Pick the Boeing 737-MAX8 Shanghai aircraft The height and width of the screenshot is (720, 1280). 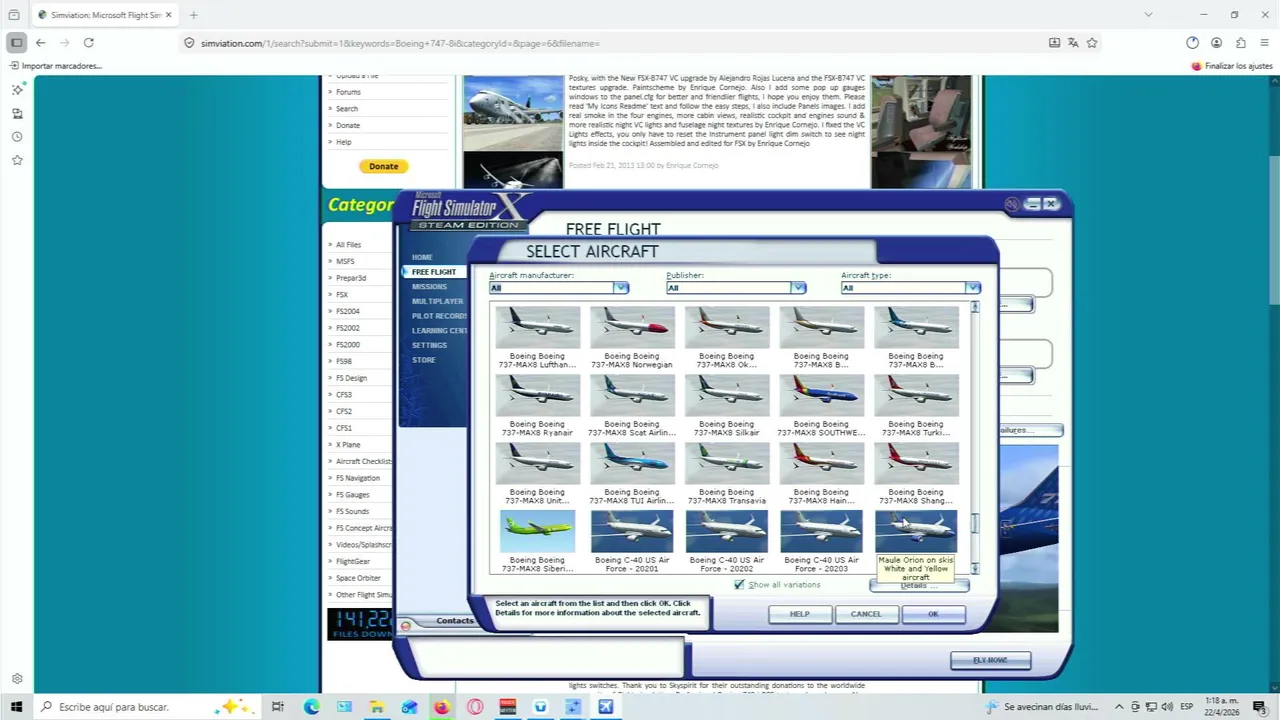pos(916,463)
